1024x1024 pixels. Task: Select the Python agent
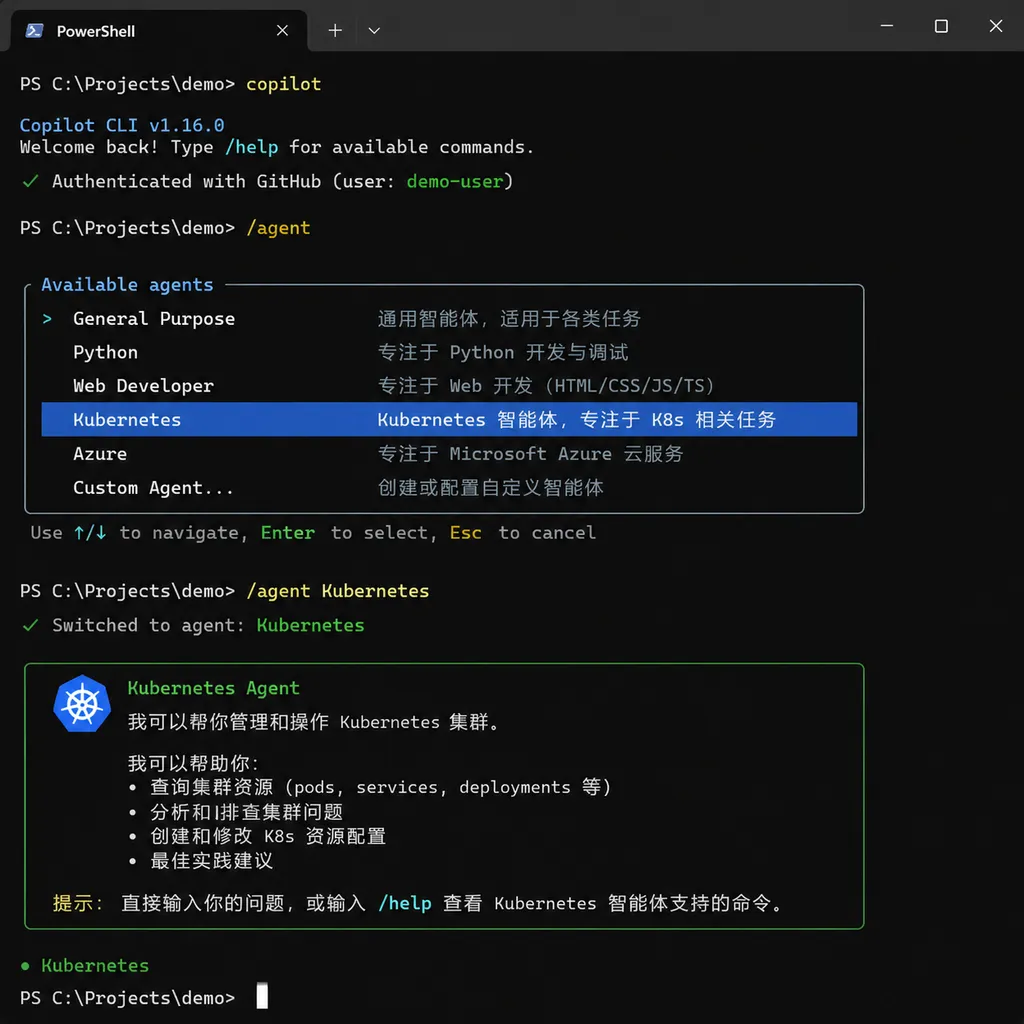[x=449, y=352]
